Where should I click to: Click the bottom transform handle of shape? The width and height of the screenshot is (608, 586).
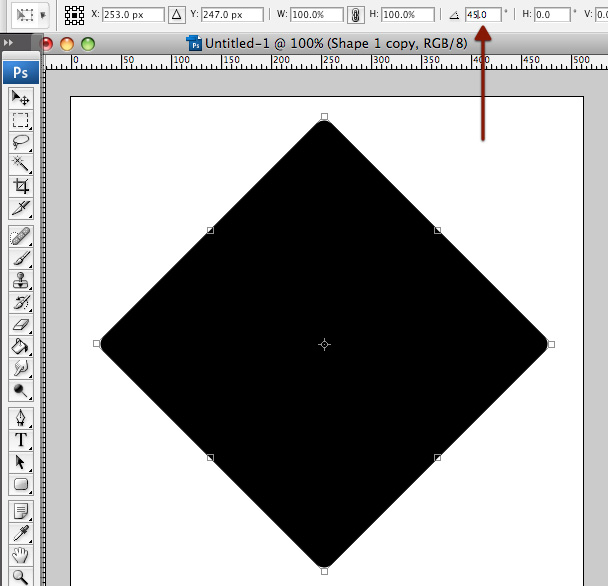point(325,571)
